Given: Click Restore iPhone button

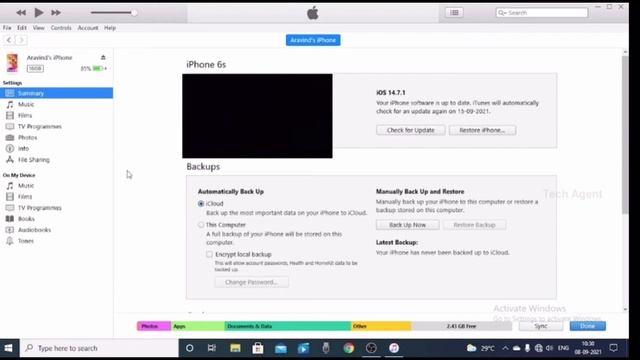Looking at the screenshot, I should coord(482,130).
